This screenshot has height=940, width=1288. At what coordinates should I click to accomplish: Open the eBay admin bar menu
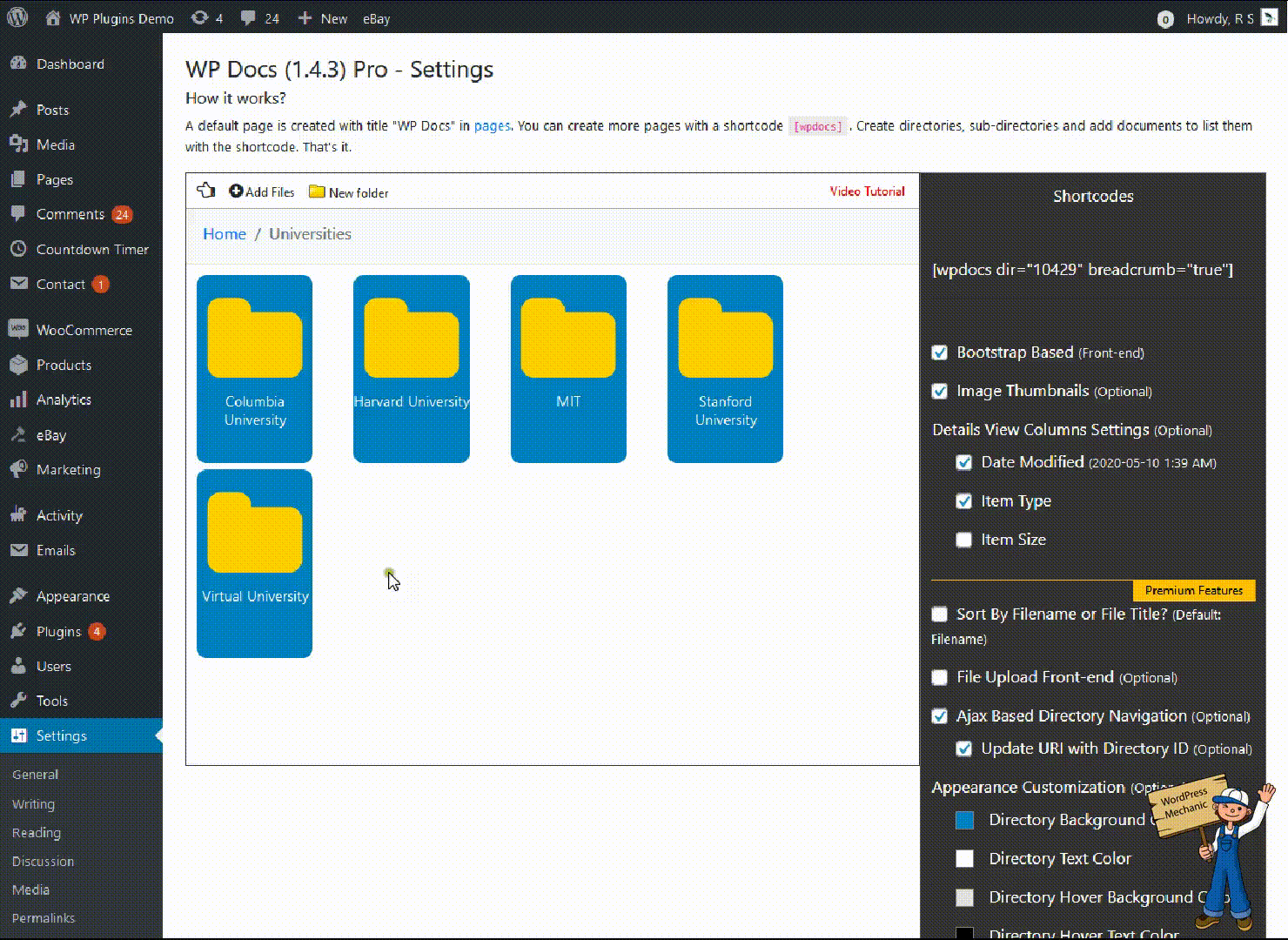coord(377,18)
